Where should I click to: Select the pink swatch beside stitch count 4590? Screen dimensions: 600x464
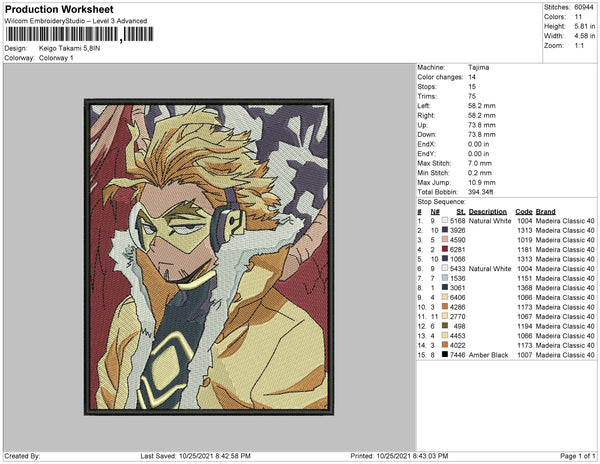click(x=445, y=240)
